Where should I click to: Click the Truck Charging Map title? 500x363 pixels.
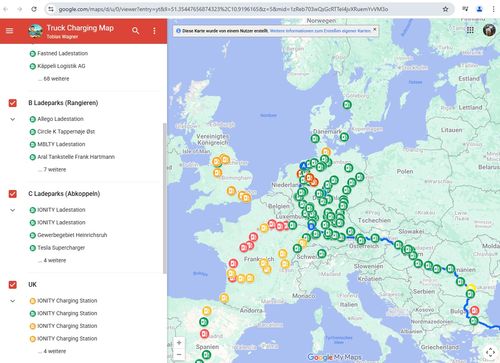80,28
